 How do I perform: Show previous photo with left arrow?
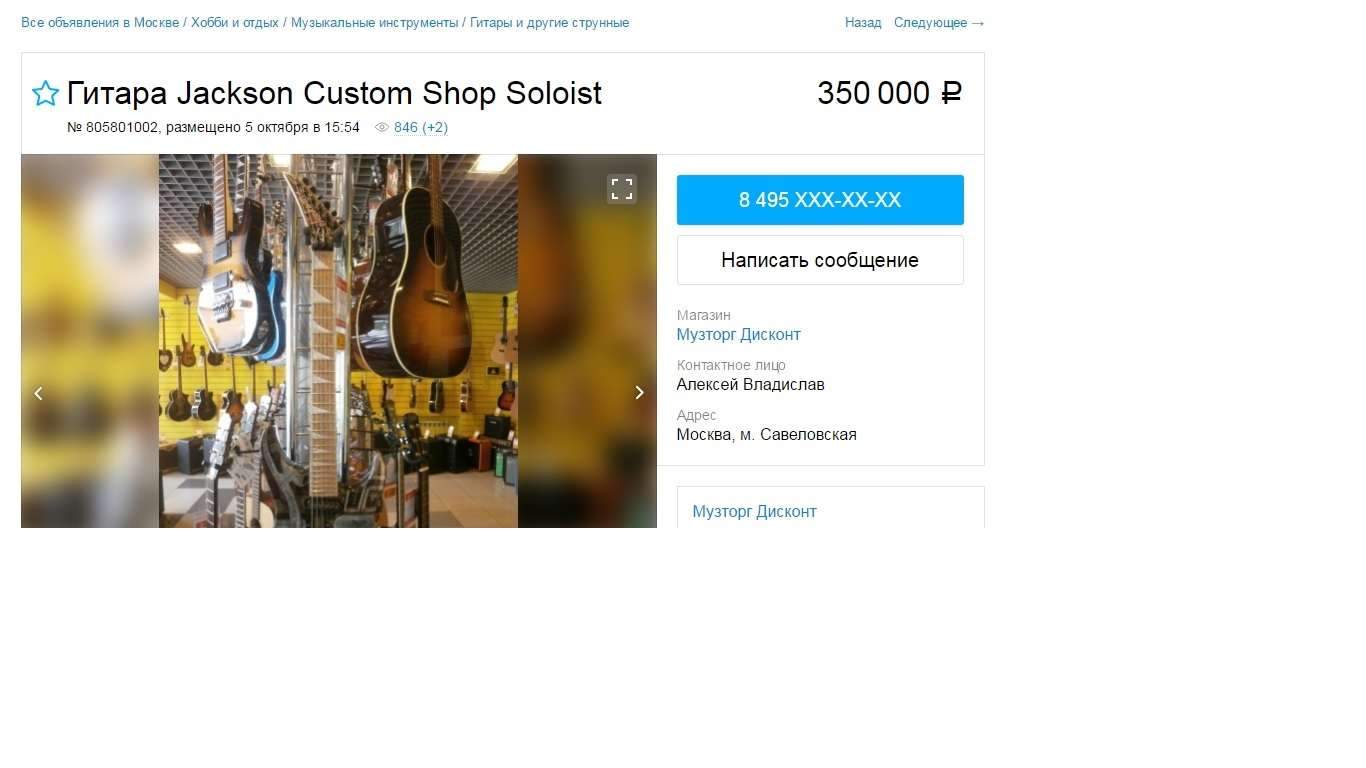click(38, 393)
